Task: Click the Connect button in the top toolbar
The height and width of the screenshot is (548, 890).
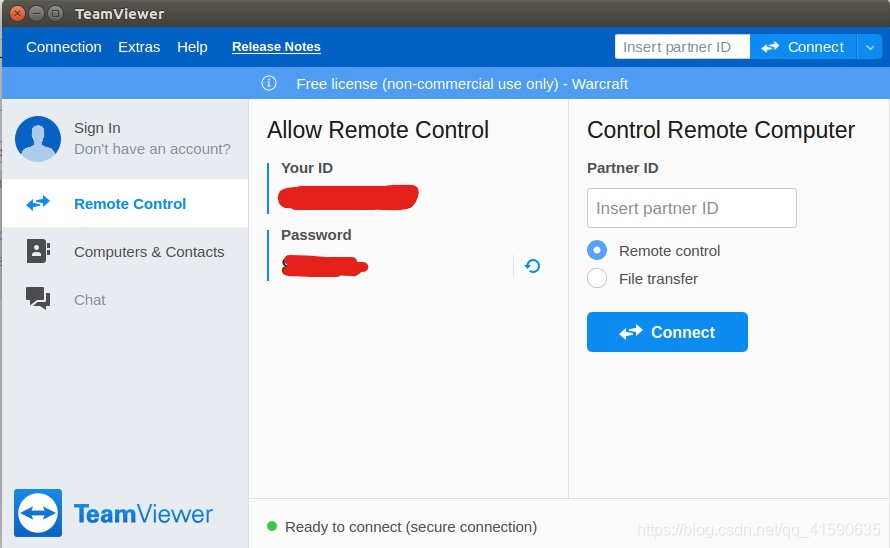Action: [x=803, y=47]
